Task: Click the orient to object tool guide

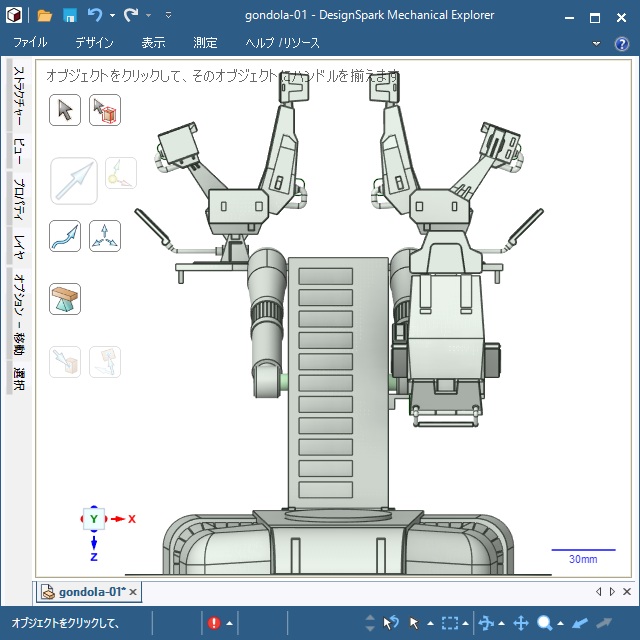Action: pyautogui.click(x=105, y=362)
